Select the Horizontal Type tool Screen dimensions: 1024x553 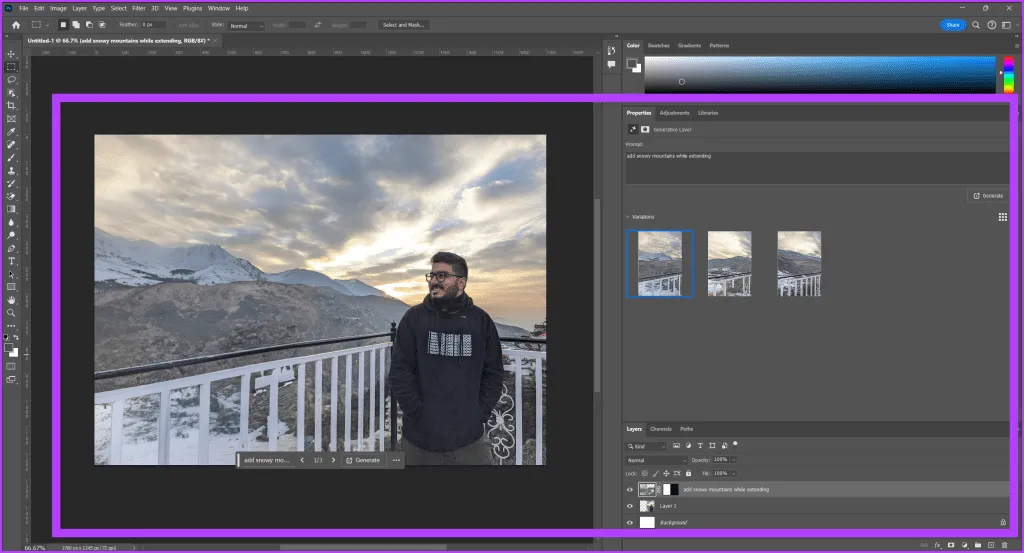tap(12, 261)
